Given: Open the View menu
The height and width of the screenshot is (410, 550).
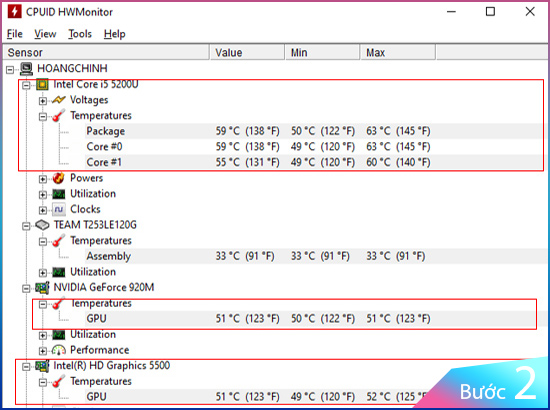Looking at the screenshot, I should click(45, 34).
